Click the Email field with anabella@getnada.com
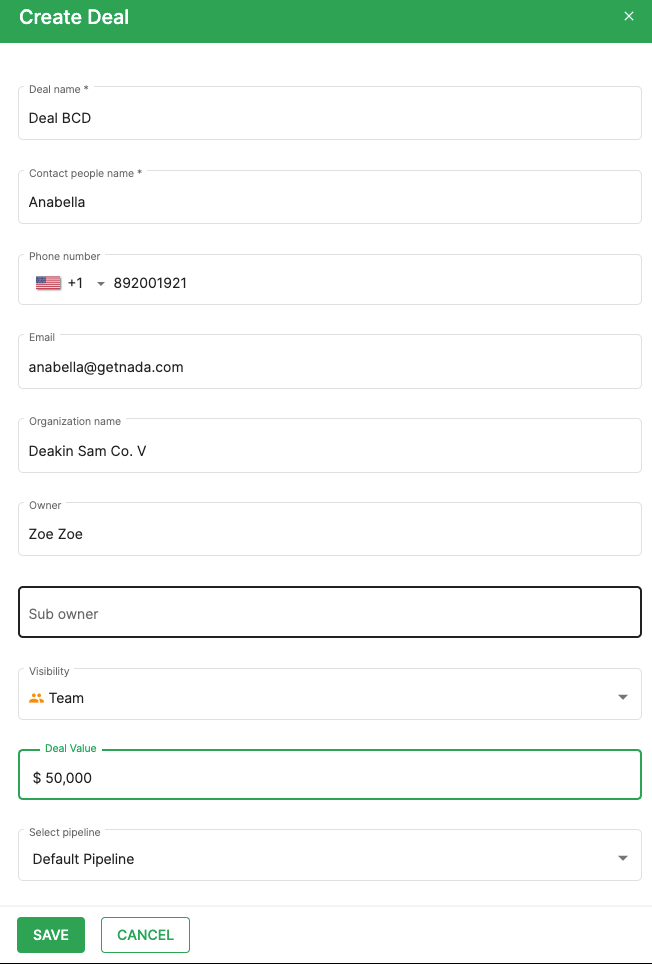The height and width of the screenshot is (964, 652). 330,362
